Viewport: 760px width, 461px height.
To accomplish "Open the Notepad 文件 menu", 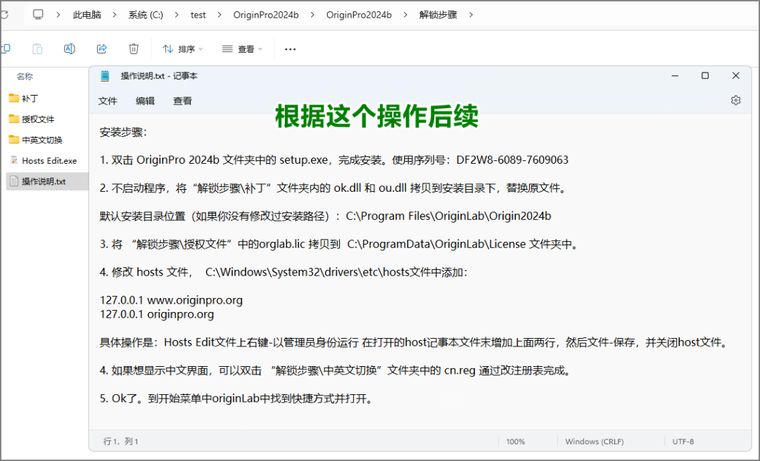I will (x=108, y=101).
